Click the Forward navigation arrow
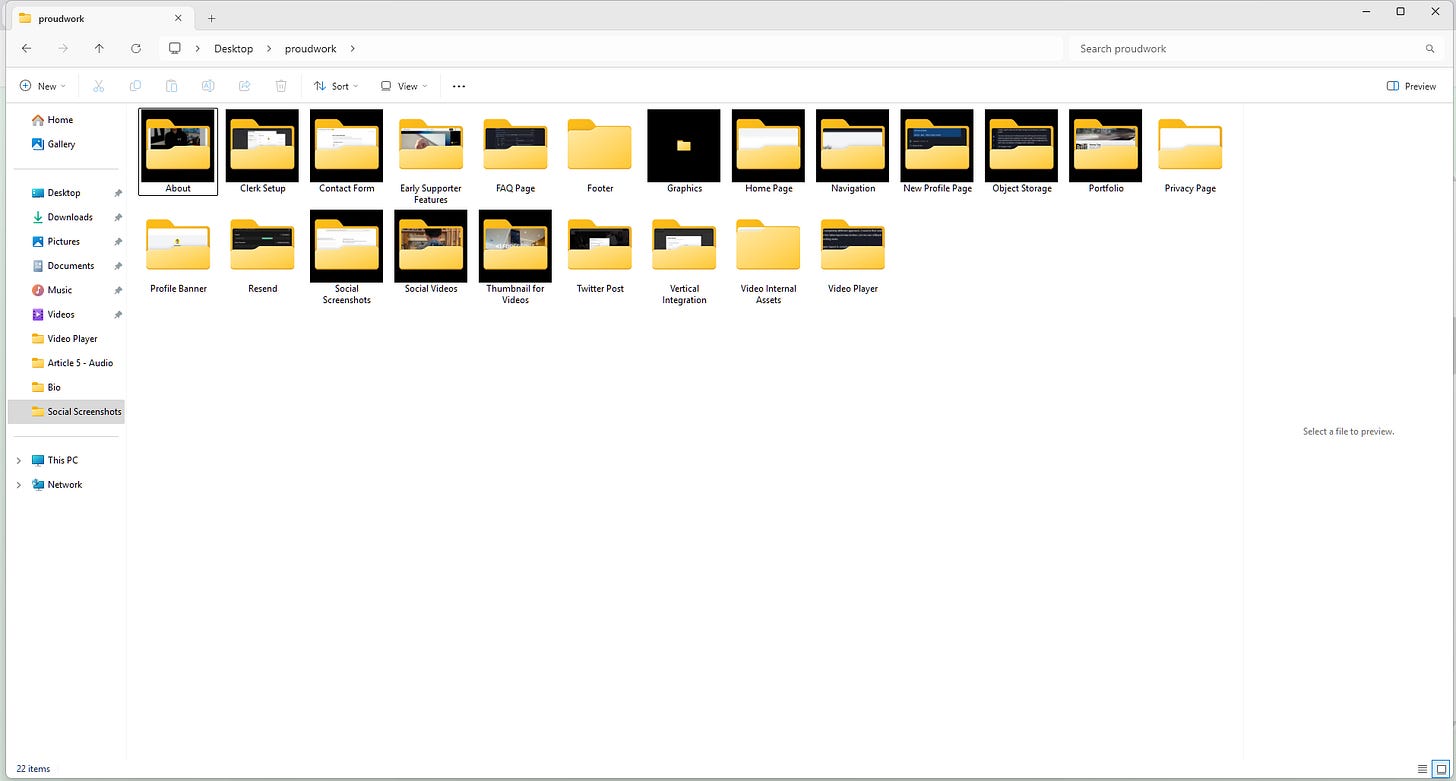Viewport: 1456px width, 781px height. pyautogui.click(x=63, y=48)
